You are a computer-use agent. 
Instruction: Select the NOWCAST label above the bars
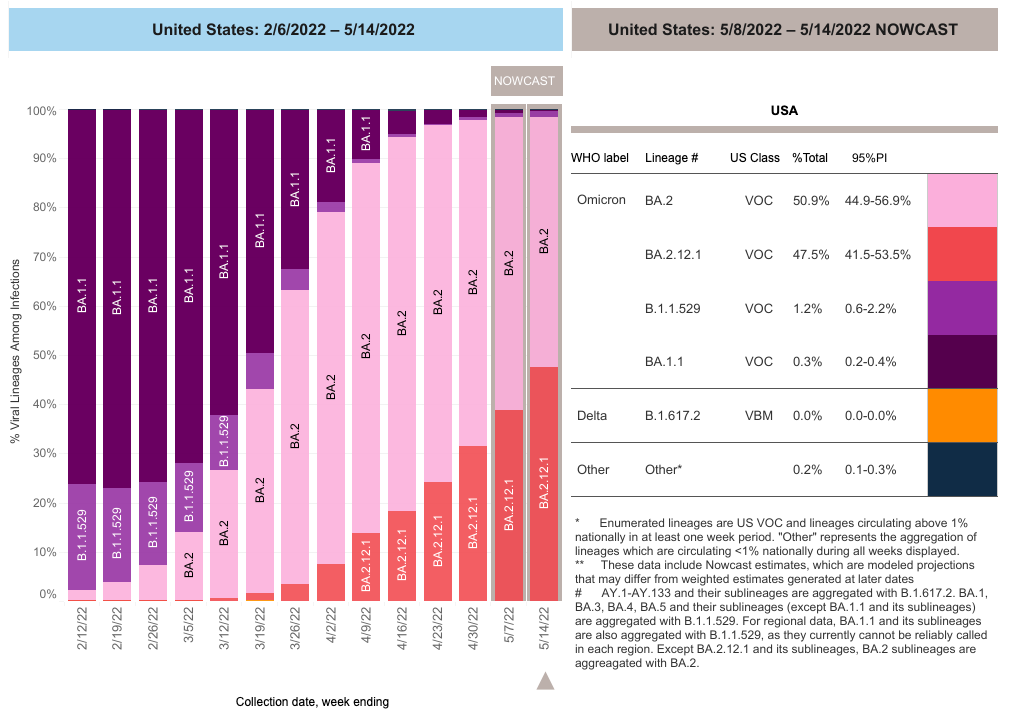tap(527, 81)
